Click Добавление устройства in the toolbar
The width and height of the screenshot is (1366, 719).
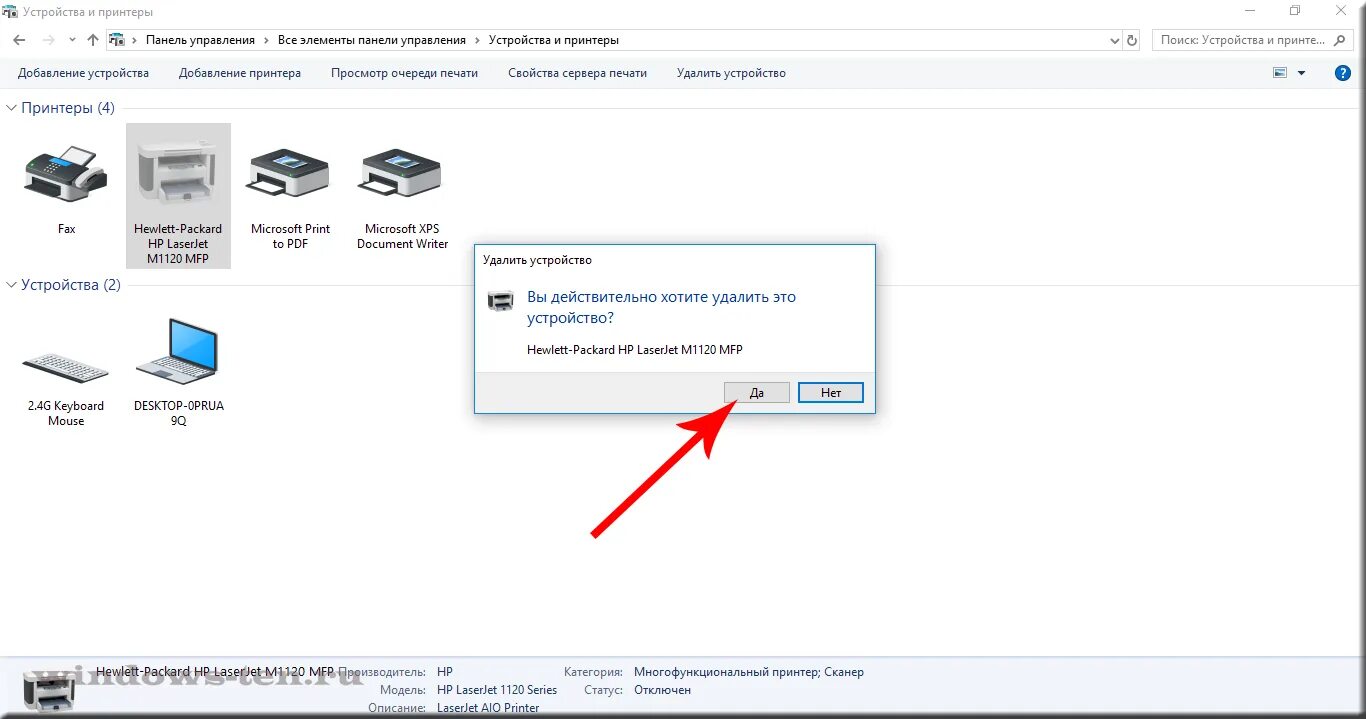[x=83, y=73]
